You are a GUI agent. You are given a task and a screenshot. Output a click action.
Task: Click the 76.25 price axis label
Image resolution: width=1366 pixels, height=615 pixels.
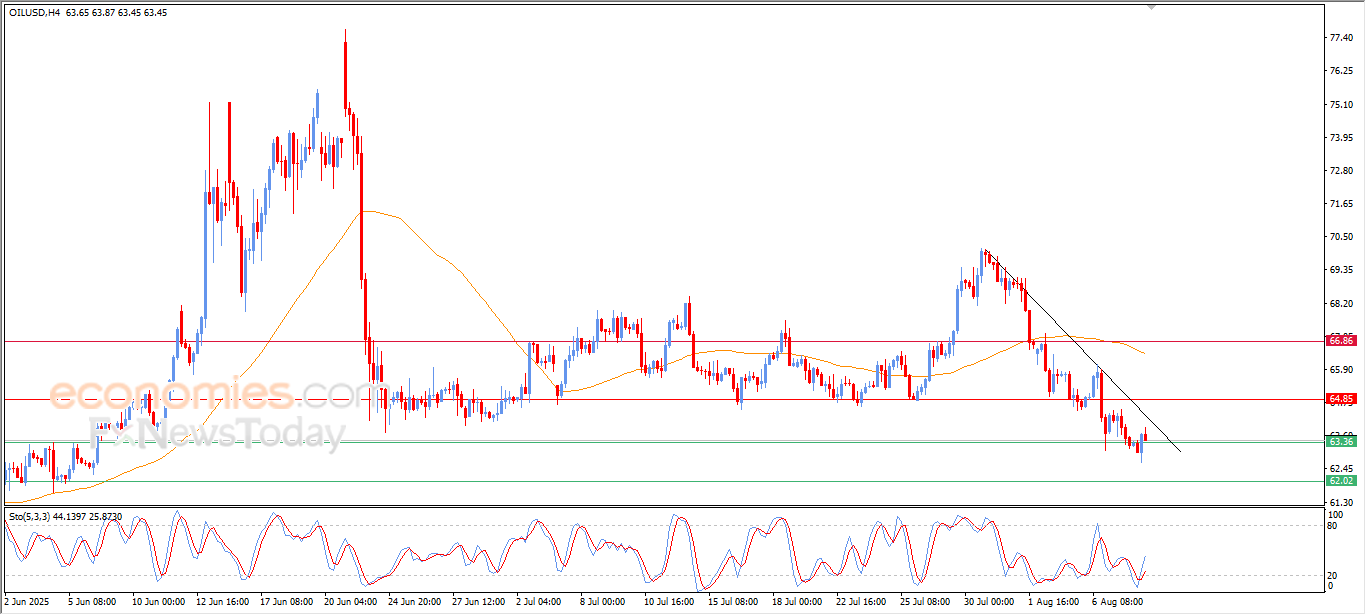pyautogui.click(x=1342, y=71)
